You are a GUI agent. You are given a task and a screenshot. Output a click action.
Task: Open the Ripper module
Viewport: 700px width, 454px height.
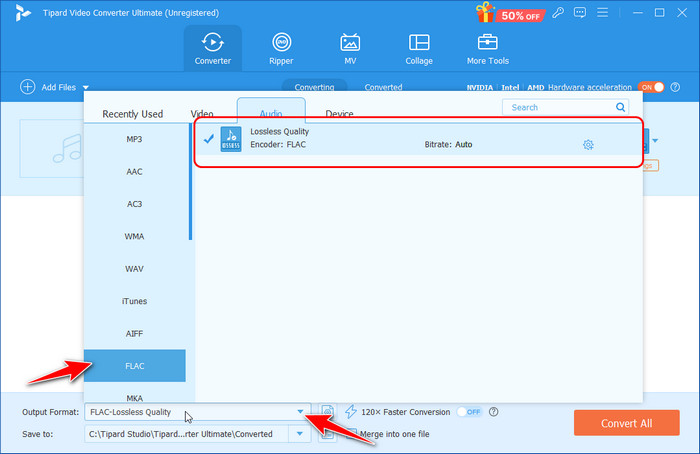[281, 48]
